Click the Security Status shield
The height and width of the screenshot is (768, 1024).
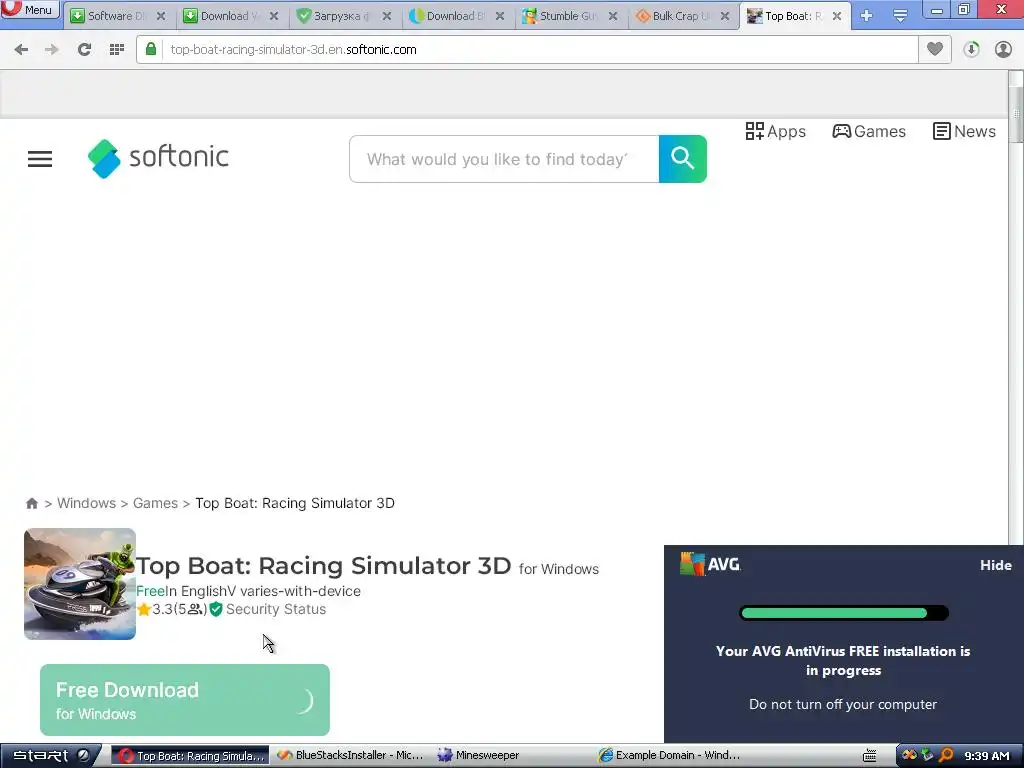click(x=216, y=609)
